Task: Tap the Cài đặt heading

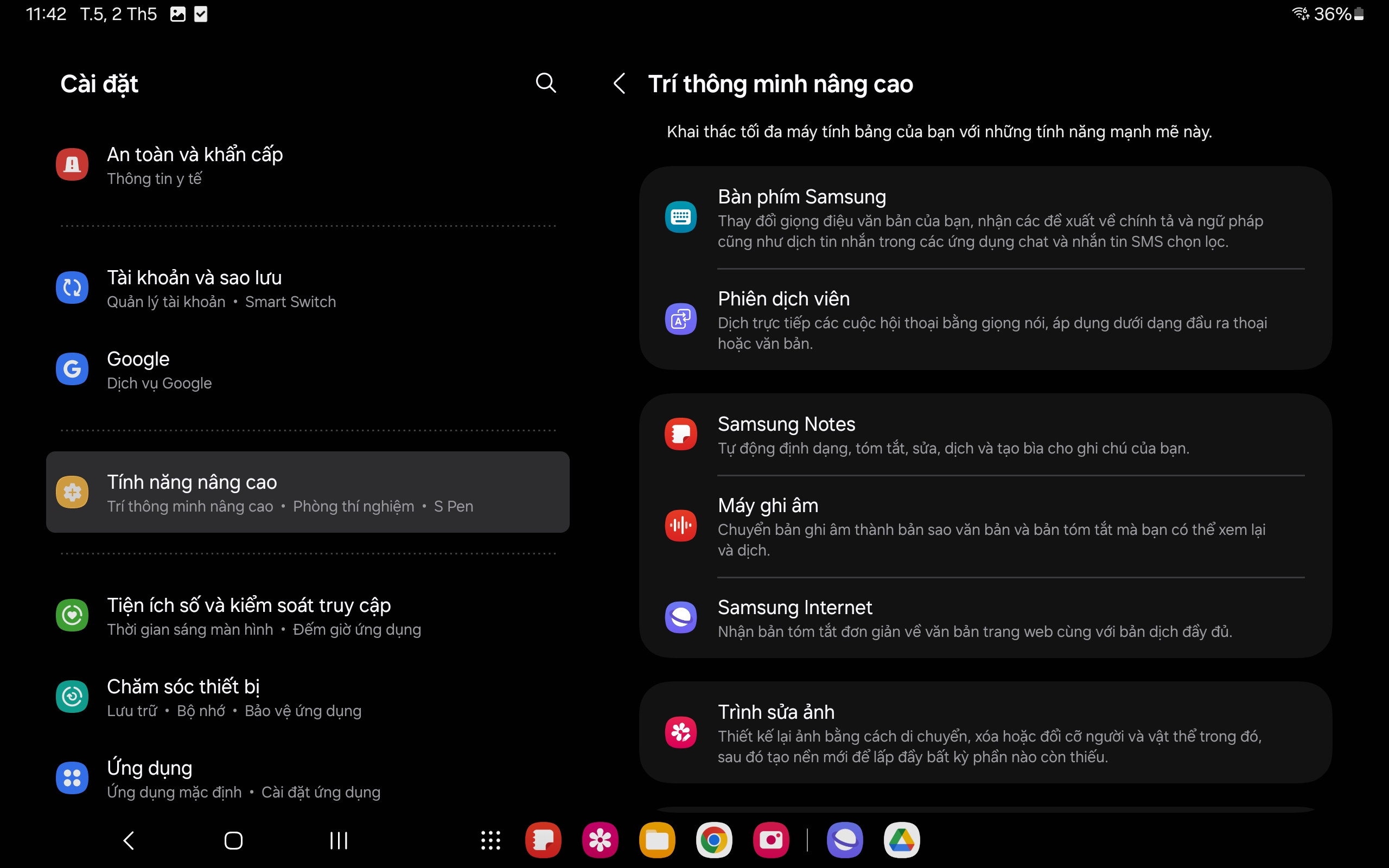Action: [x=99, y=84]
